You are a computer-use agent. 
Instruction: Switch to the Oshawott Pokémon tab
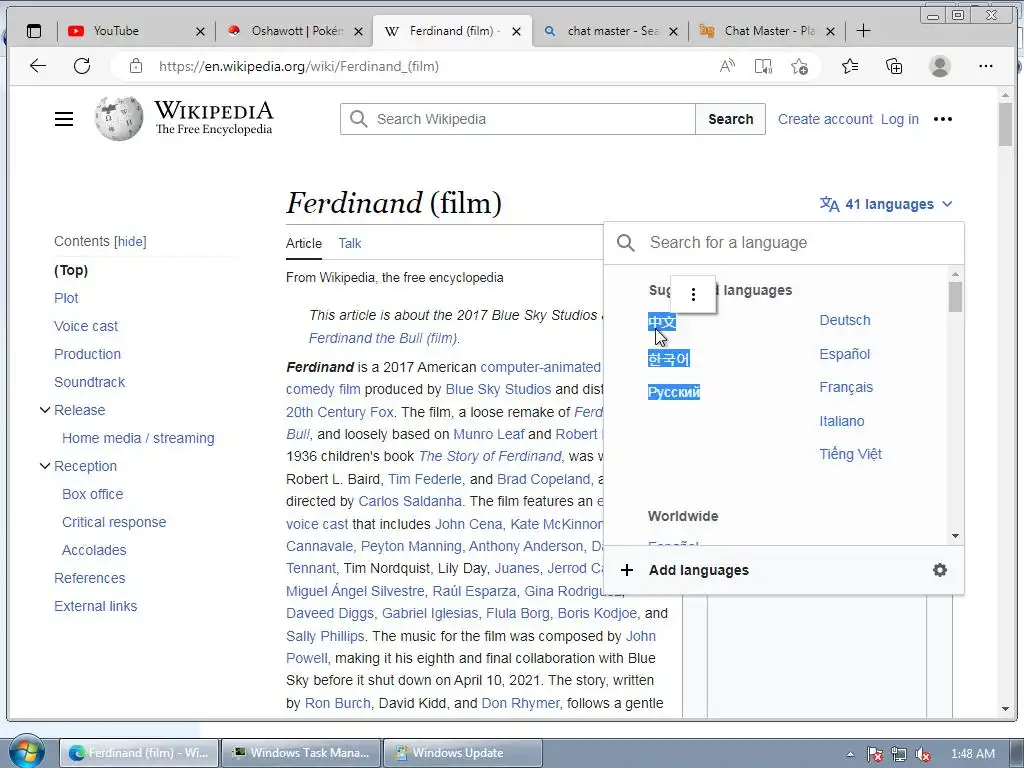click(294, 31)
